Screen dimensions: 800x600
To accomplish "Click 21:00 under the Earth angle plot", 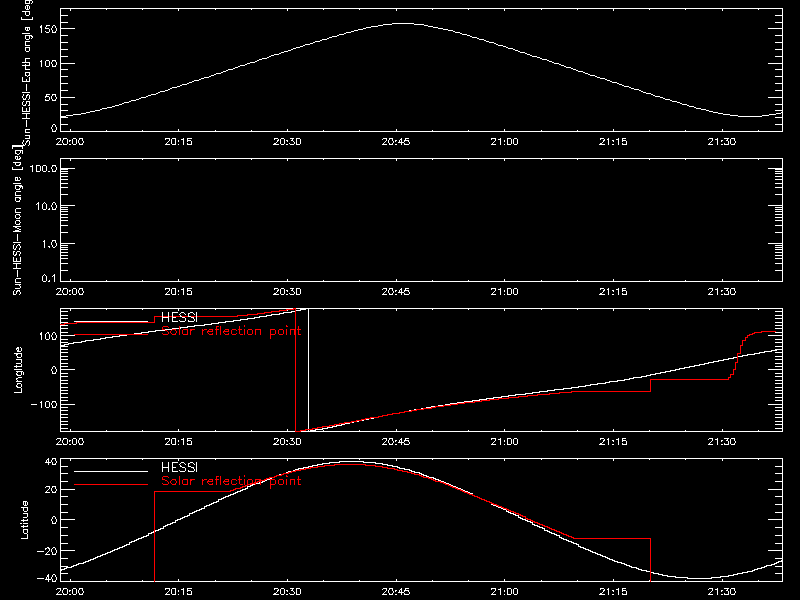I will point(505,141).
